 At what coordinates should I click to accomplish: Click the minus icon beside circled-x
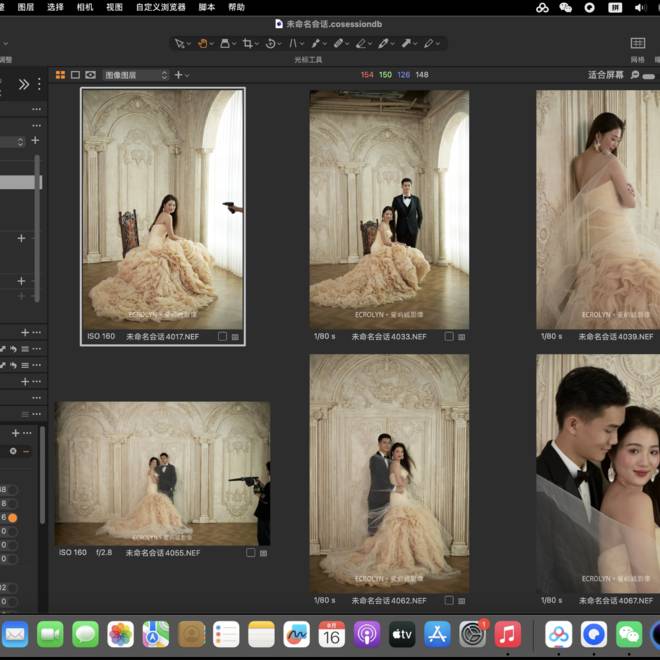(x=26, y=451)
